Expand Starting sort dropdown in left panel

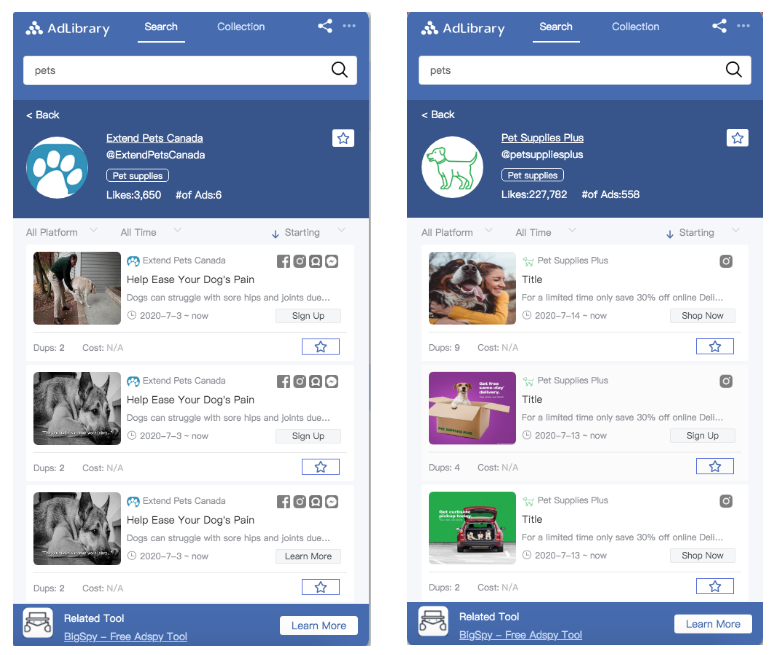(308, 232)
